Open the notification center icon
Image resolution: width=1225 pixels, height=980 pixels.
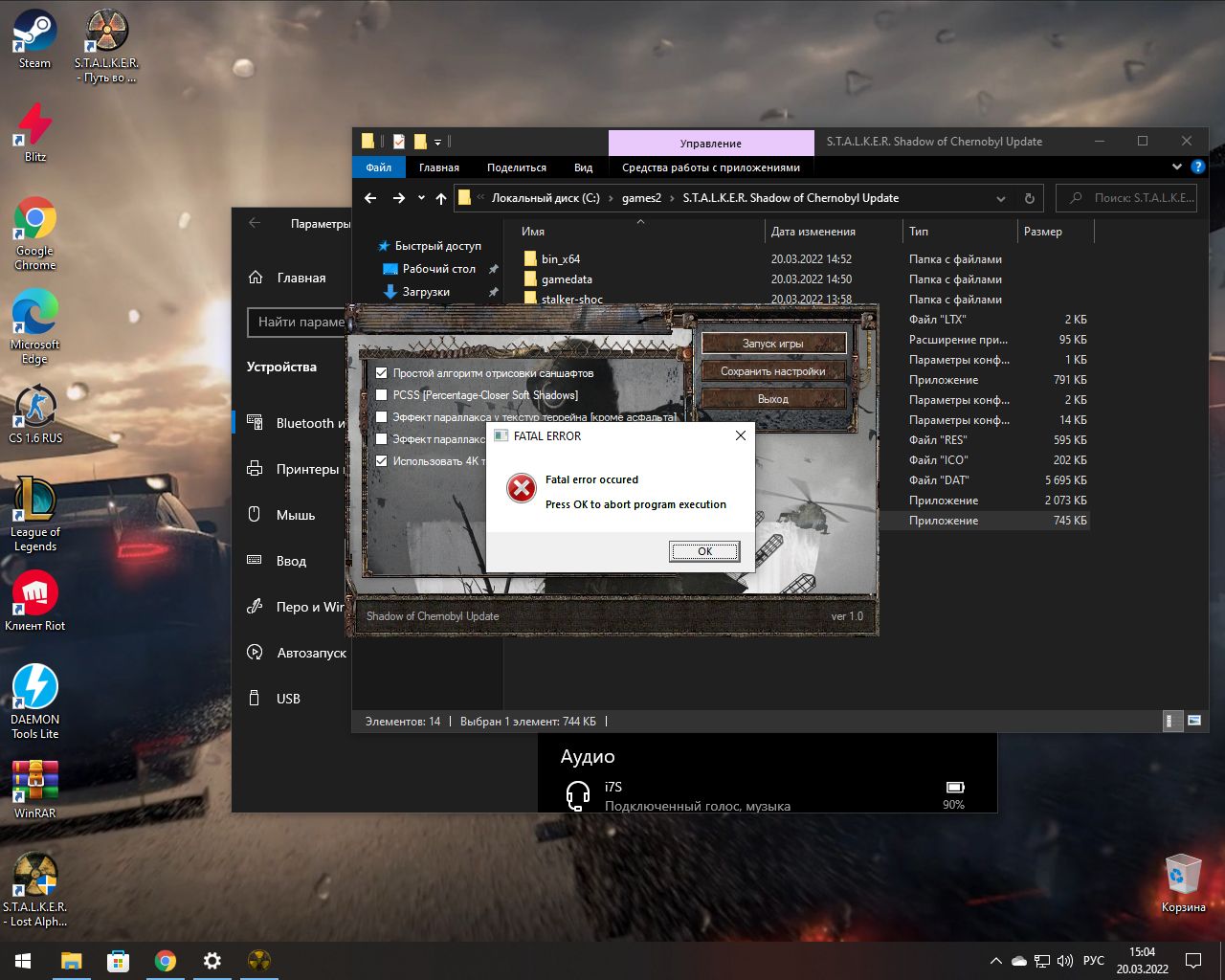pos(1193,960)
